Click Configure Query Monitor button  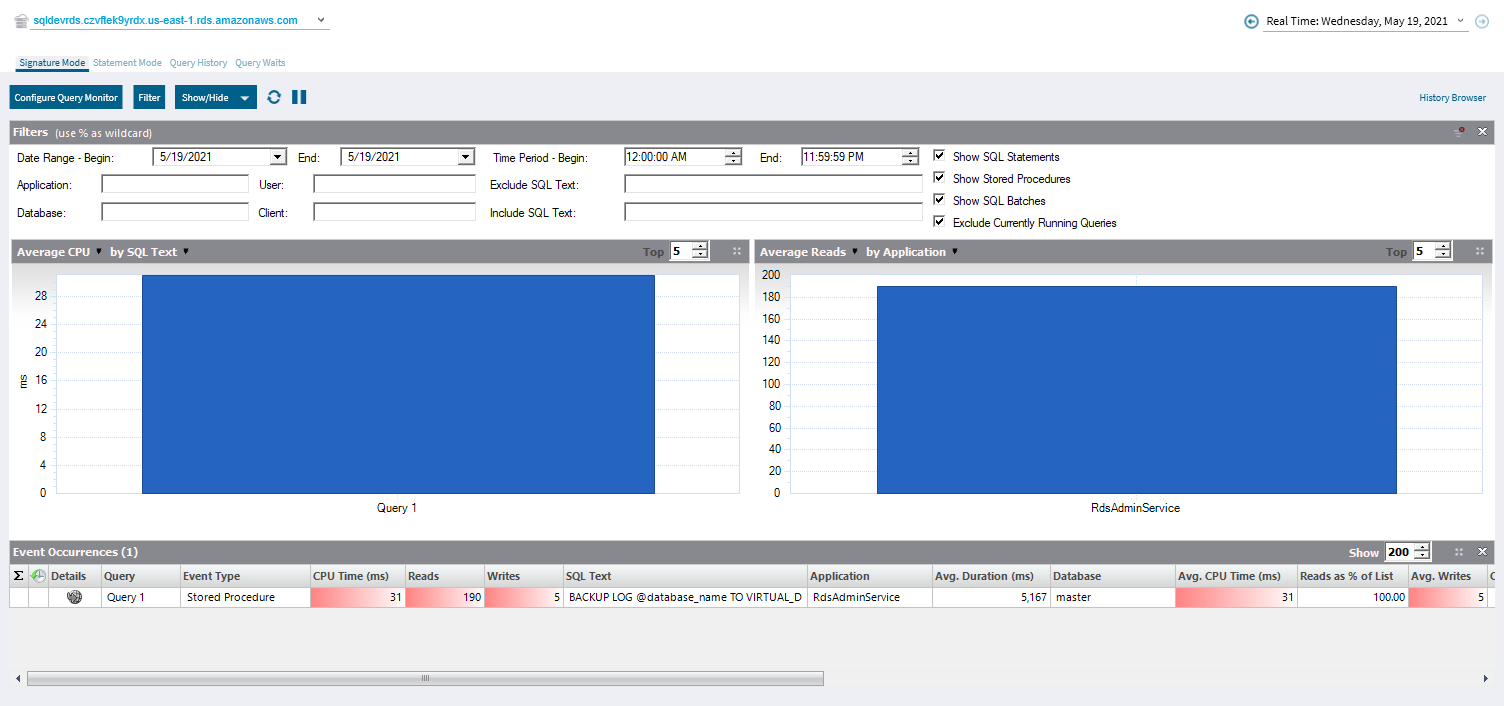[x=66, y=98]
